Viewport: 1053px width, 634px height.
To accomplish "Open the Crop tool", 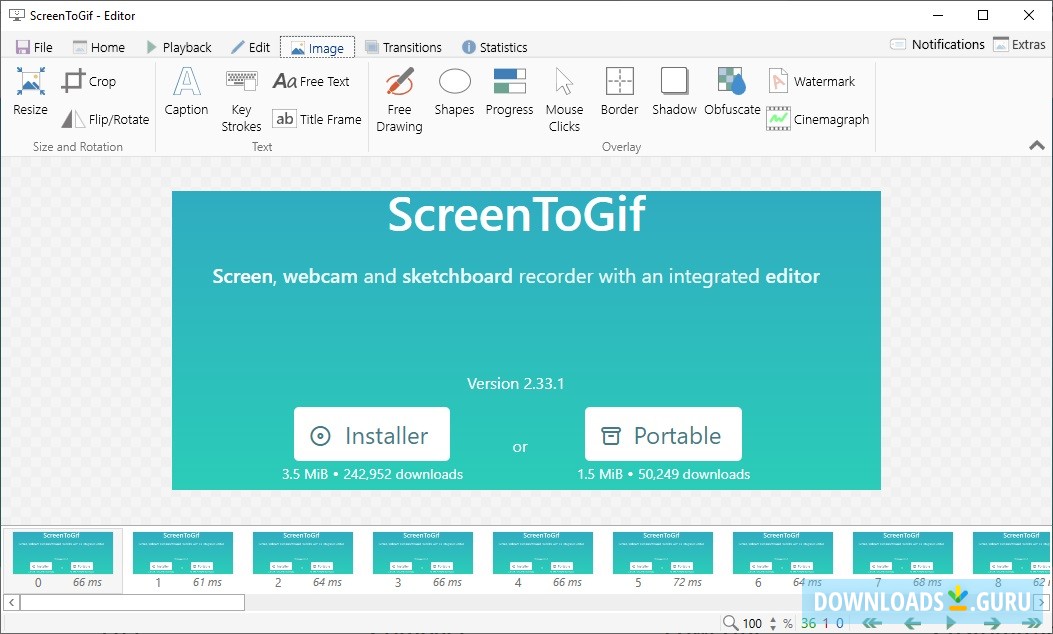I will (x=88, y=80).
